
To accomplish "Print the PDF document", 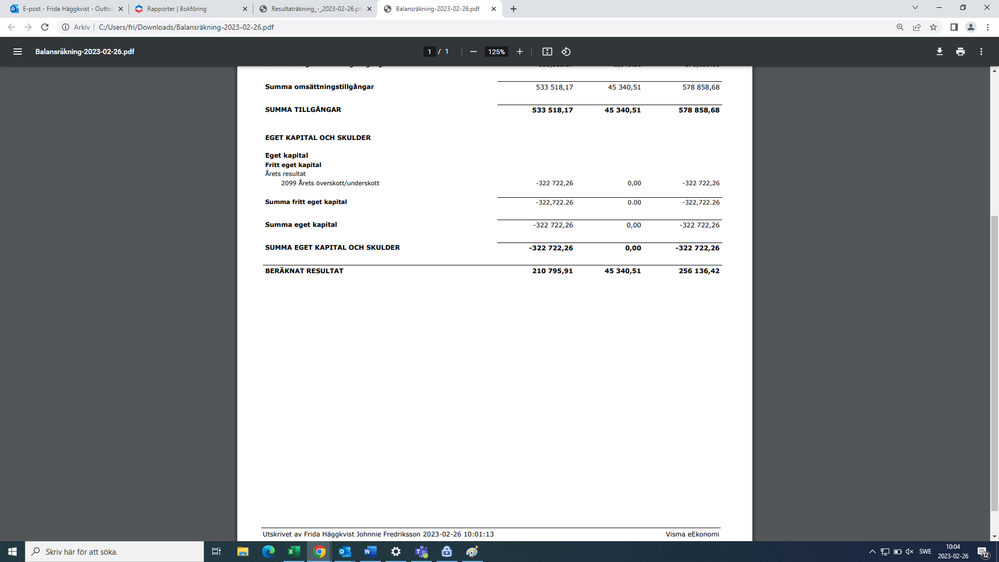I will click(x=960, y=51).
